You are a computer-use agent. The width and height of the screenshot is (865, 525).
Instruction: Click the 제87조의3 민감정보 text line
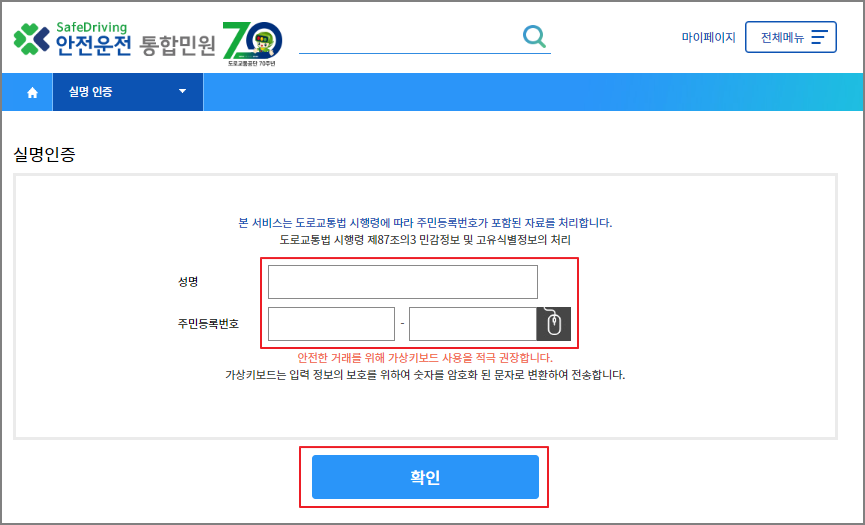click(425, 240)
